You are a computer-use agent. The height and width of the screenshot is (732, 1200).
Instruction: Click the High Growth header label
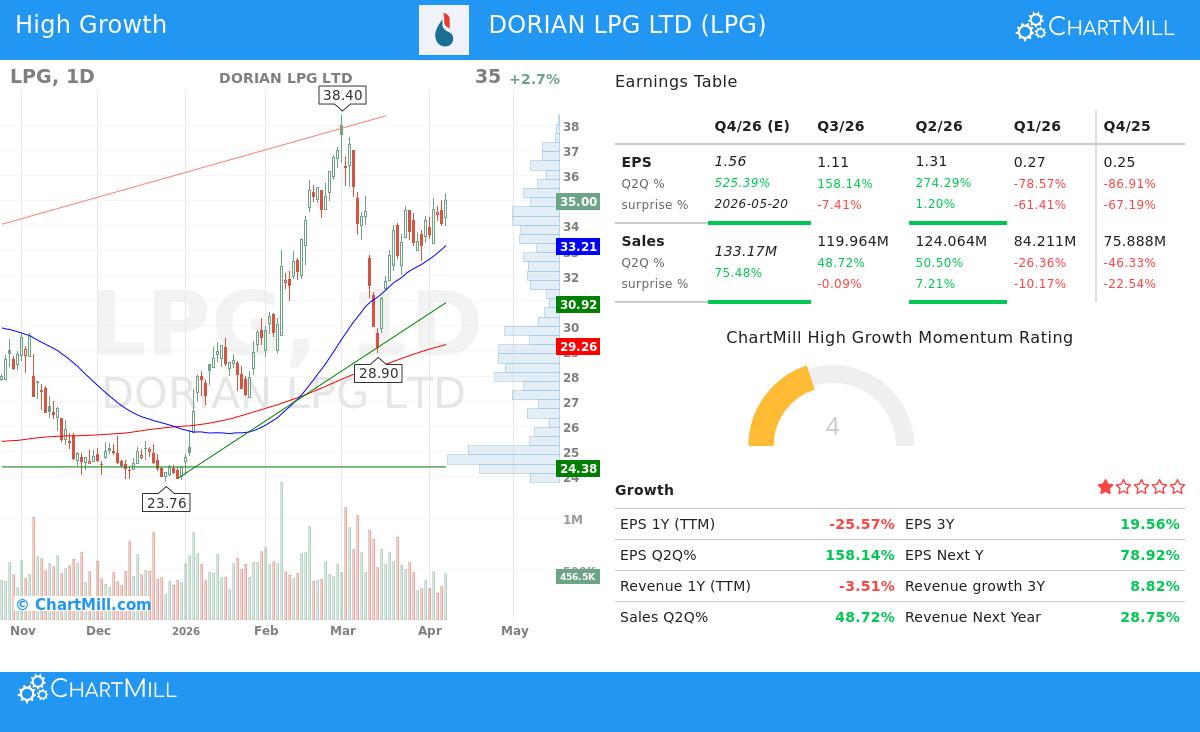(88, 24)
